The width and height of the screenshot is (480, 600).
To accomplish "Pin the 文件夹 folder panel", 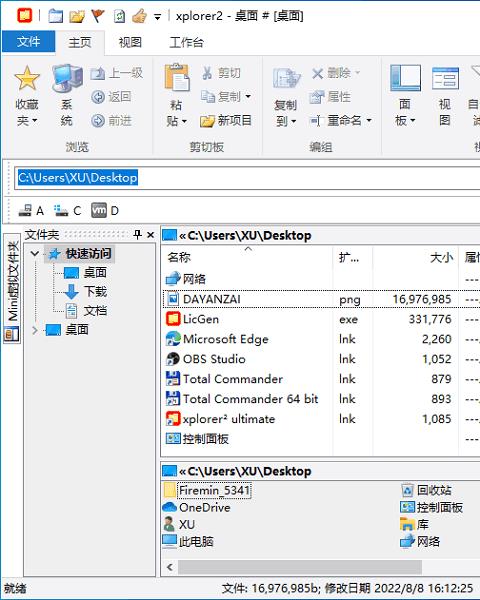I will click(x=137, y=234).
